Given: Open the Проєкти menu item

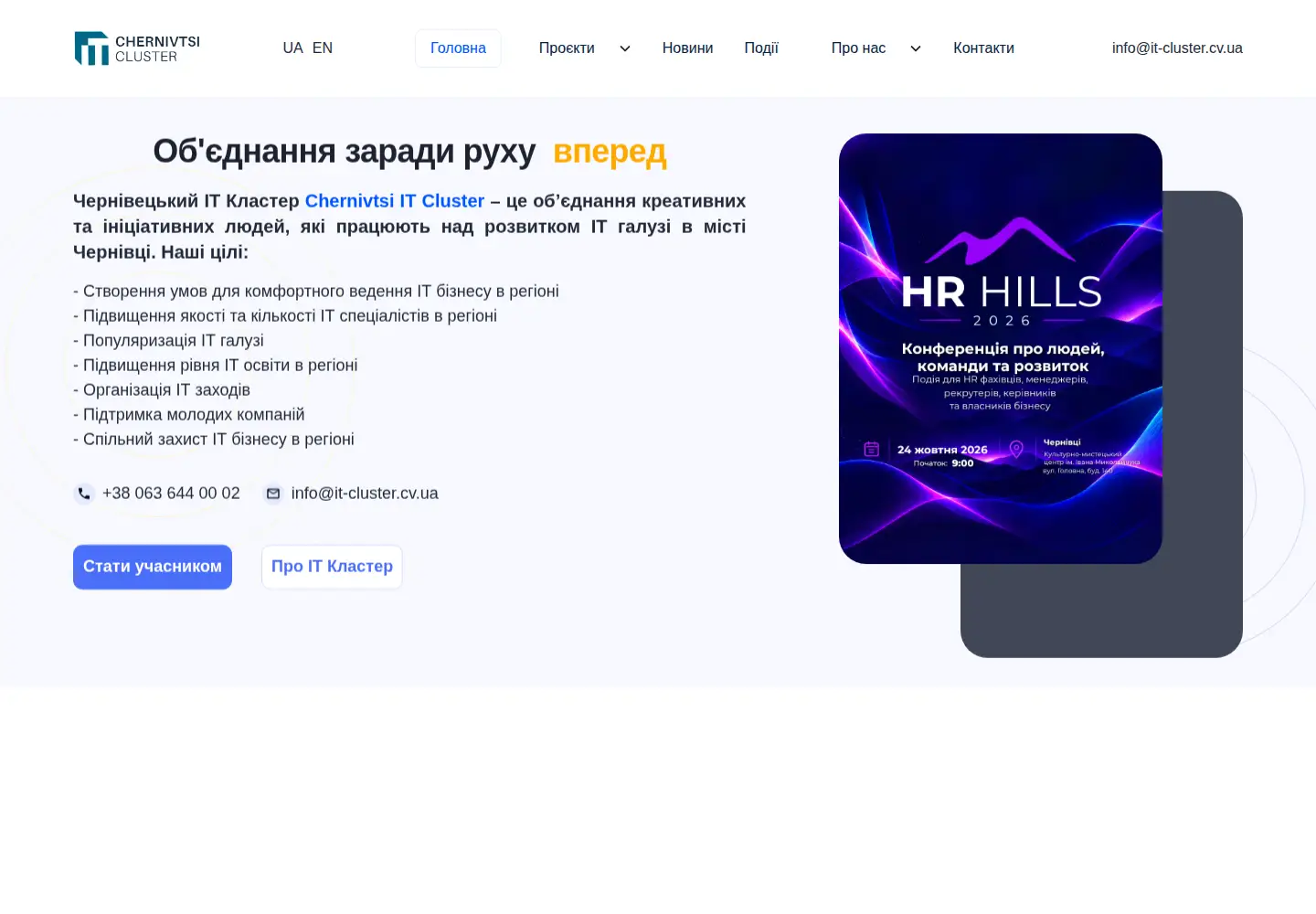Looking at the screenshot, I should [567, 48].
